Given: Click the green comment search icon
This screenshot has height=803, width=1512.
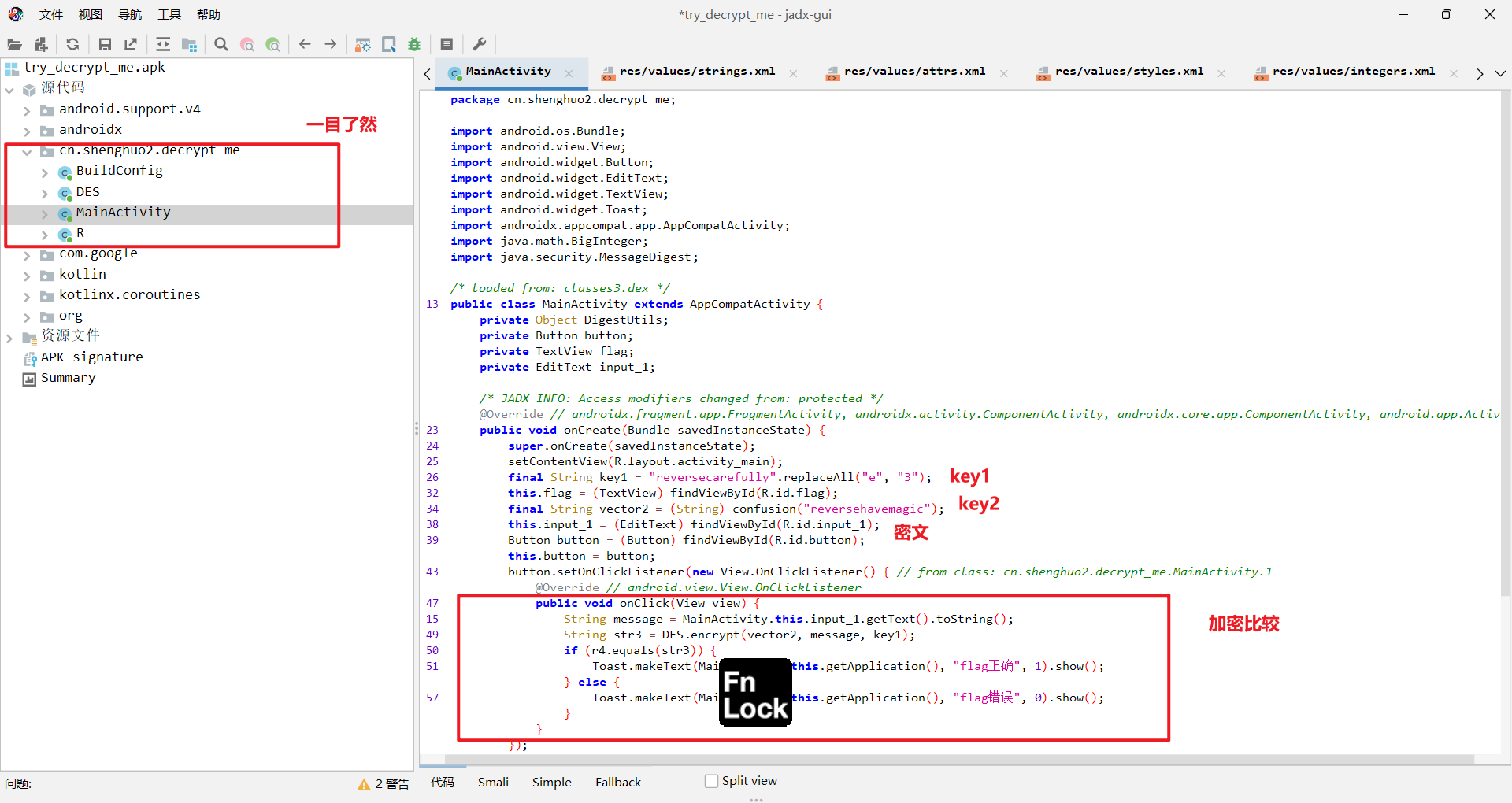Looking at the screenshot, I should 273,44.
